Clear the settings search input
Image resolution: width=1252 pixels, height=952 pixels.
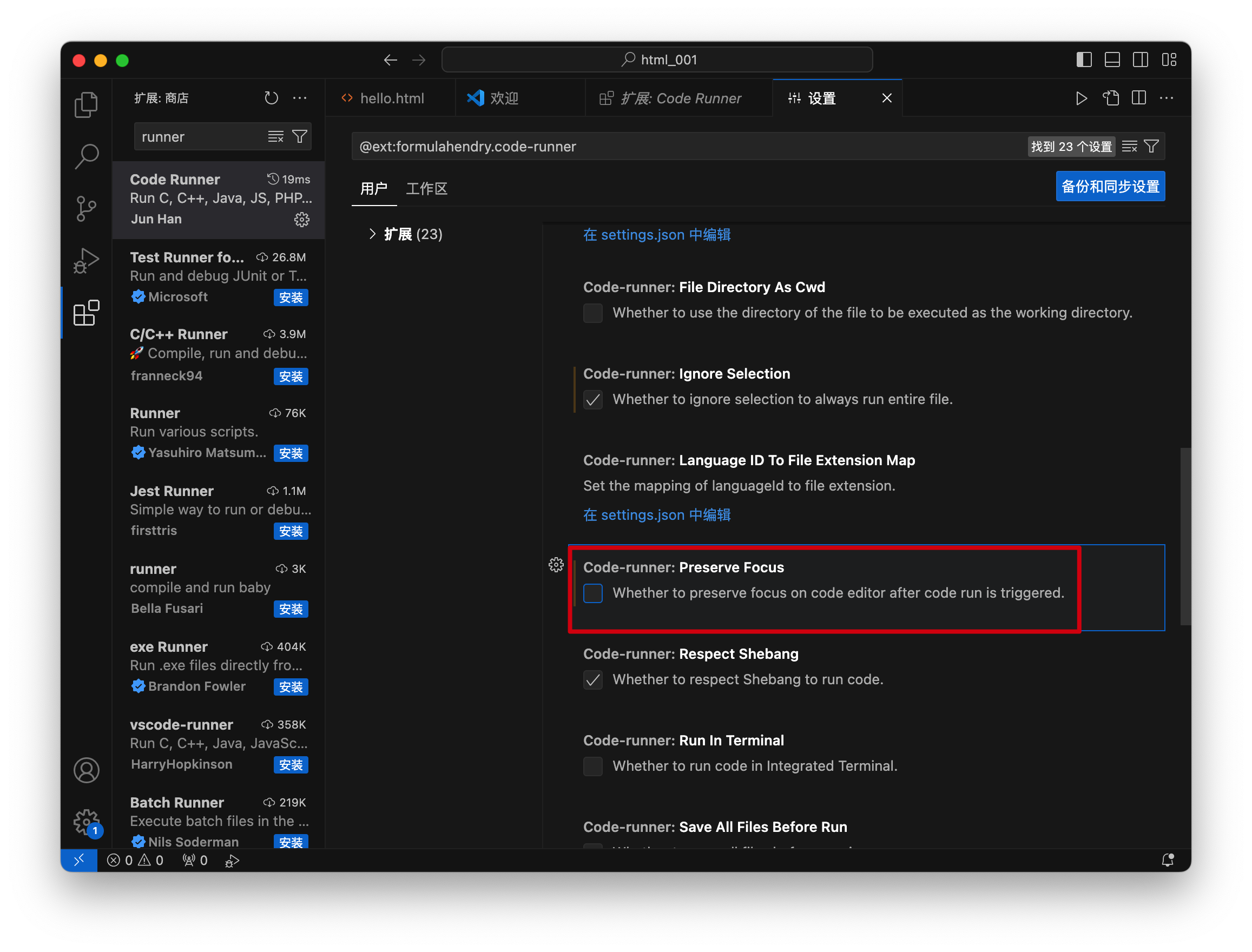(x=1129, y=146)
